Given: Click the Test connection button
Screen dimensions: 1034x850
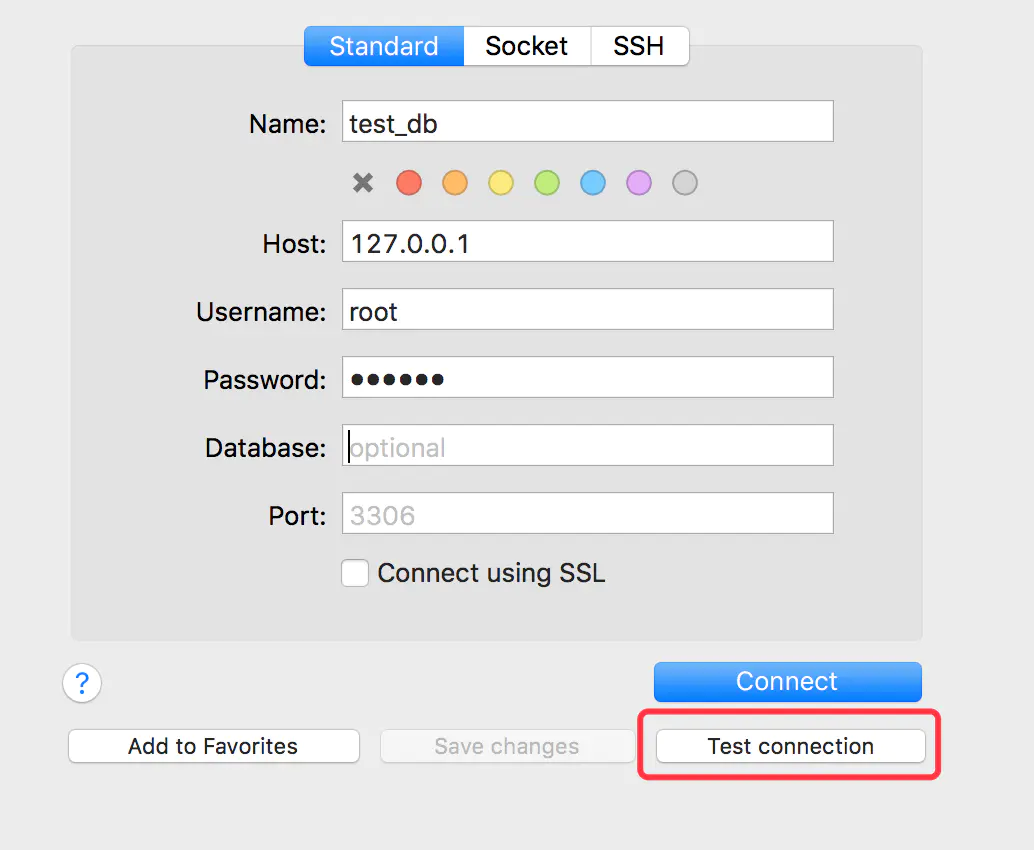Looking at the screenshot, I should pos(790,746).
